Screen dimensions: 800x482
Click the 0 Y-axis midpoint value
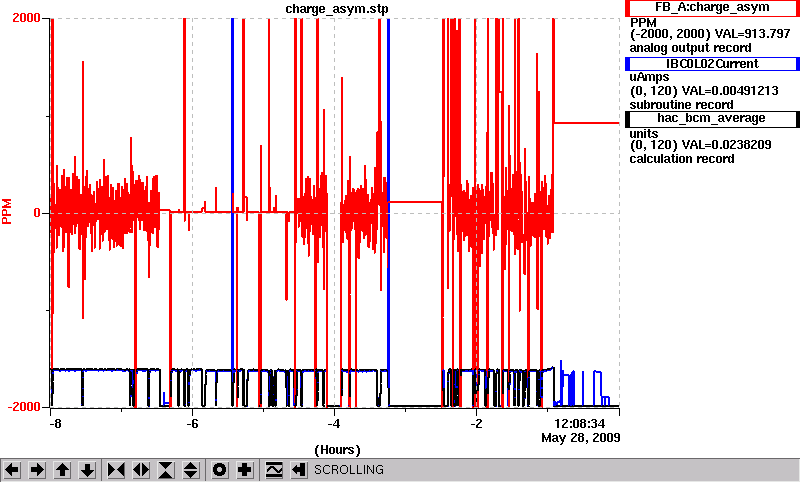(x=37, y=213)
